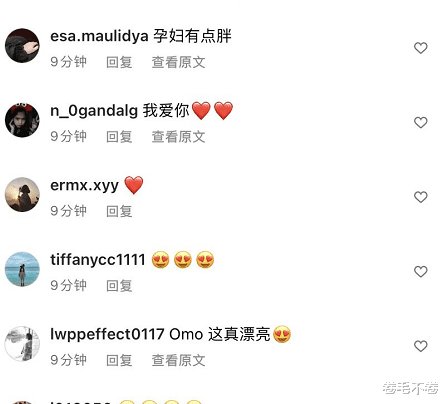Screen dimensions: 446x404
Task: Open lwppeffect0117's profile picture
Action: point(22,344)
